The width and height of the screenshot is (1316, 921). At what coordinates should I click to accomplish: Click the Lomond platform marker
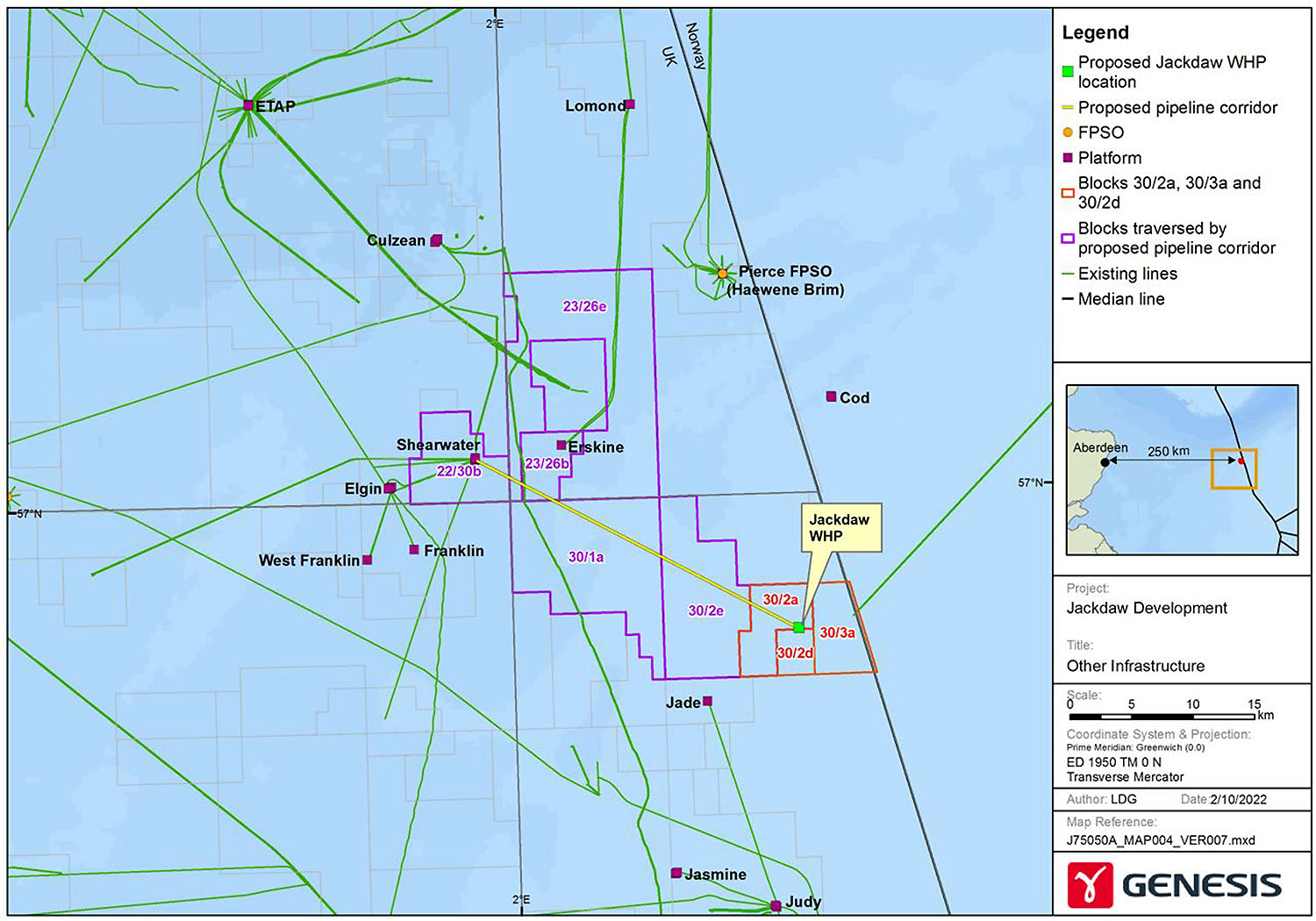point(629,104)
